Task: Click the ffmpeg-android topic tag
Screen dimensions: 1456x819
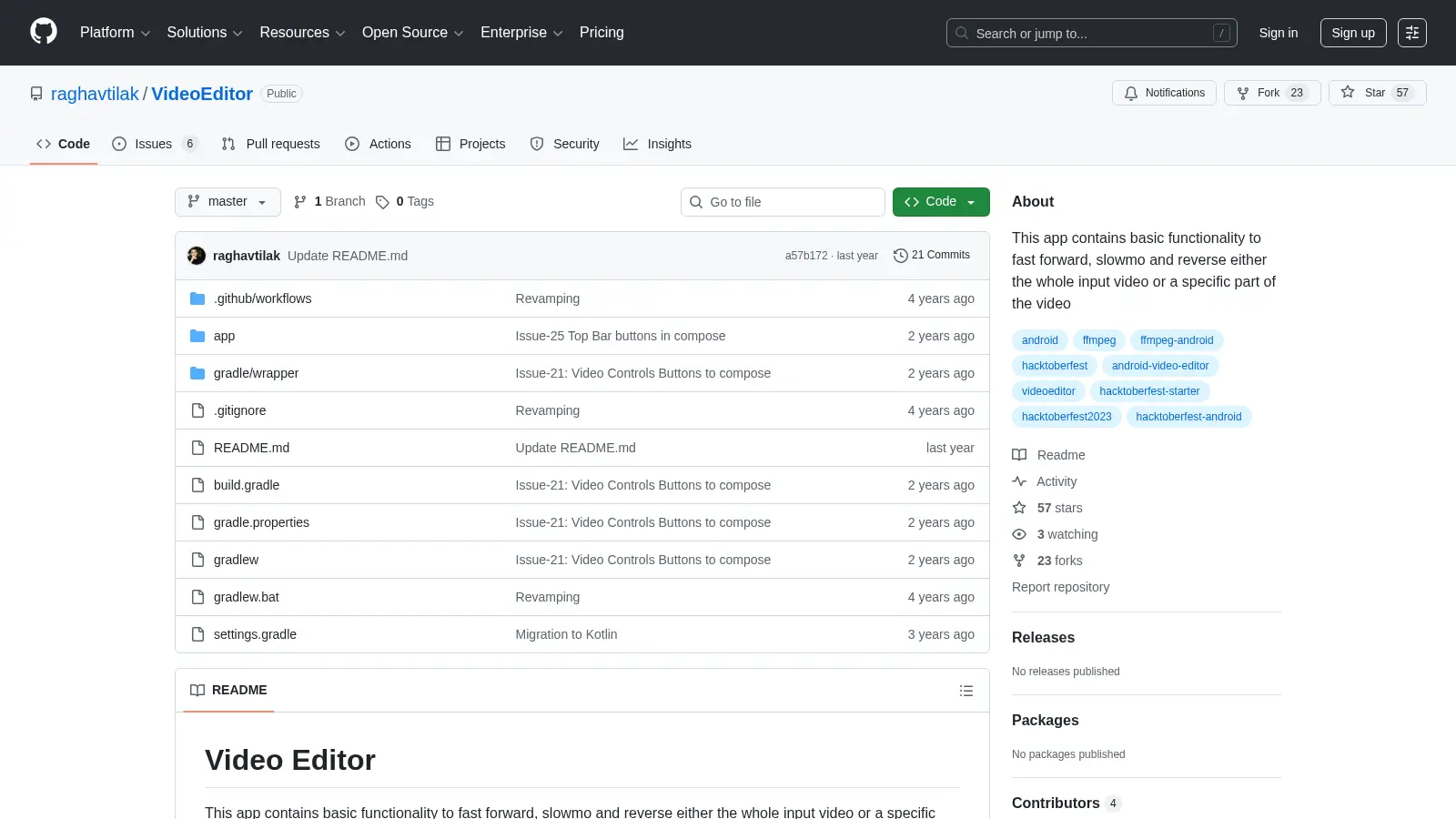Action: 1177,340
